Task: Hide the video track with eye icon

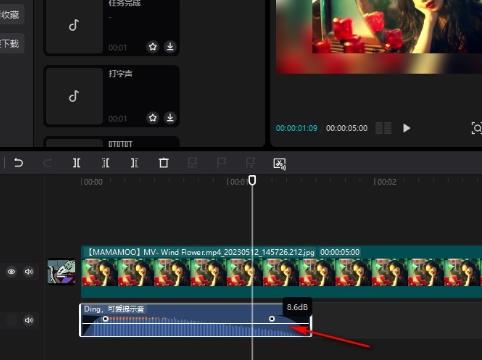Action: (x=12, y=271)
